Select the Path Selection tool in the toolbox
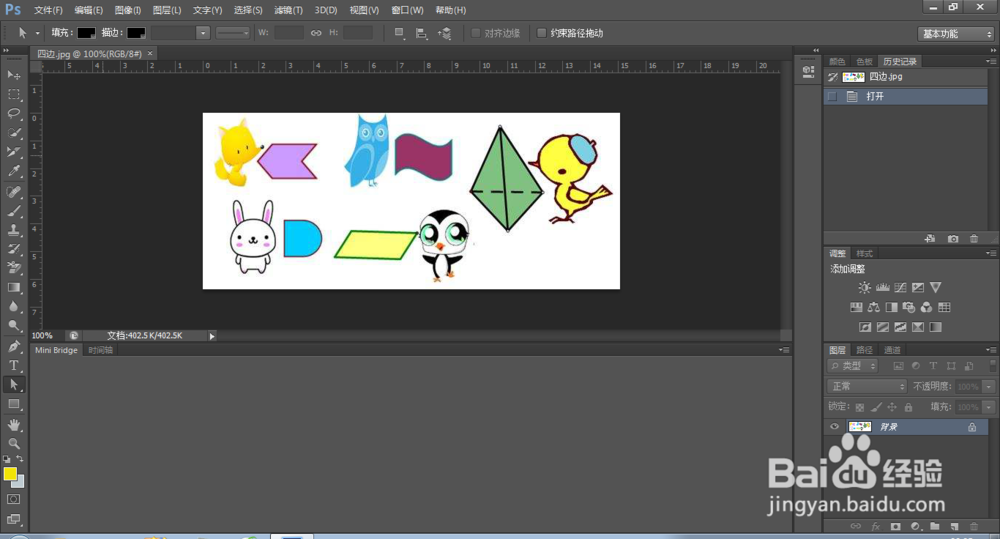This screenshot has height=539, width=1000. coord(13,385)
